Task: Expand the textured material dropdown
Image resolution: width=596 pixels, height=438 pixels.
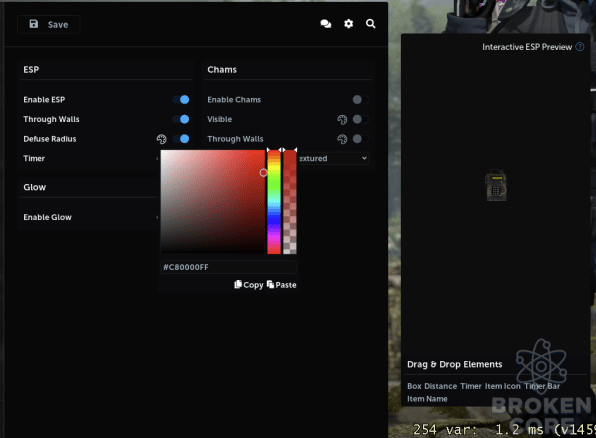Action: pyautogui.click(x=333, y=158)
